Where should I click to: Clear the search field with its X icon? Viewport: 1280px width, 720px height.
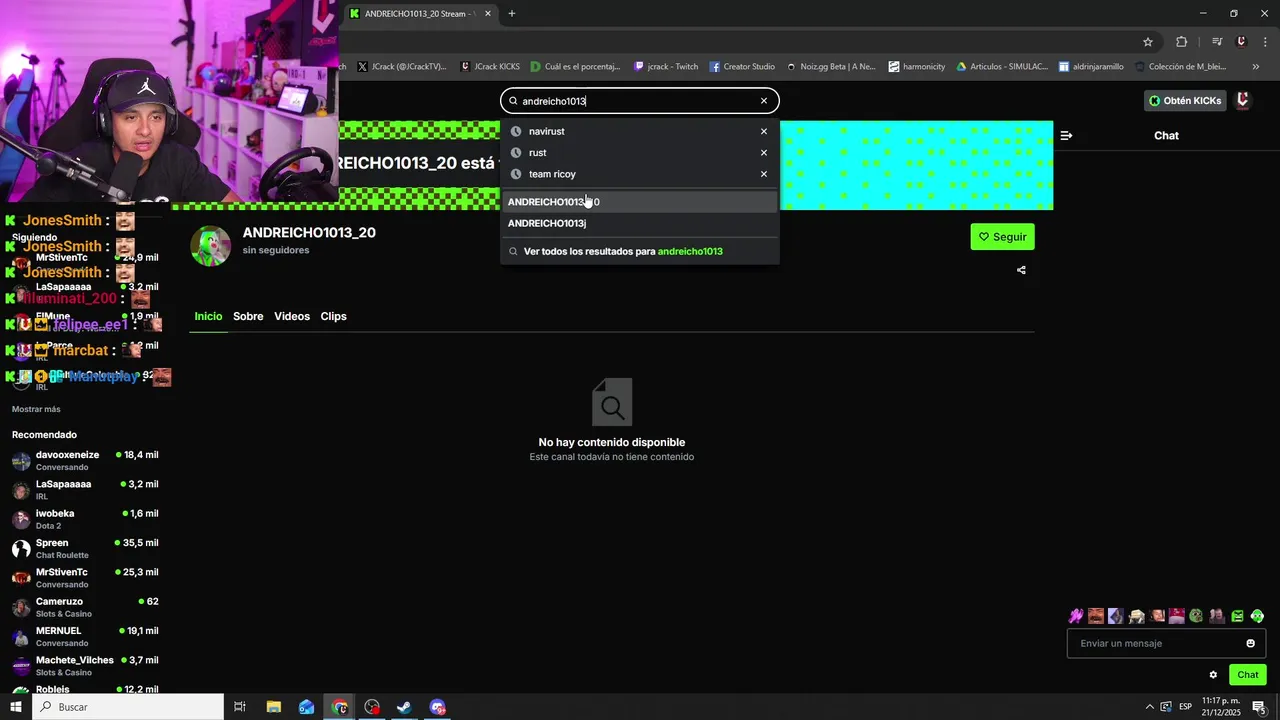(764, 101)
